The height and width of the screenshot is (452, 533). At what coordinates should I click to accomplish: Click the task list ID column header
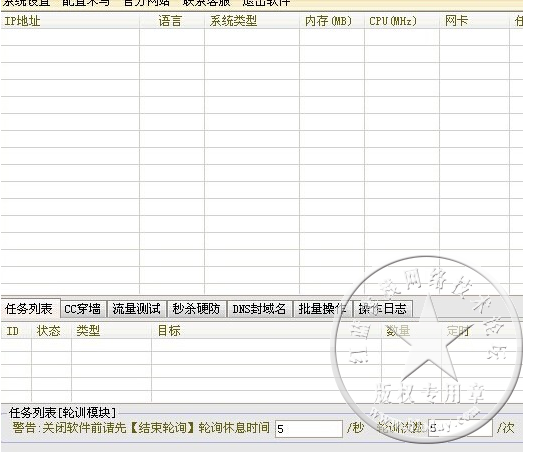tap(16, 331)
